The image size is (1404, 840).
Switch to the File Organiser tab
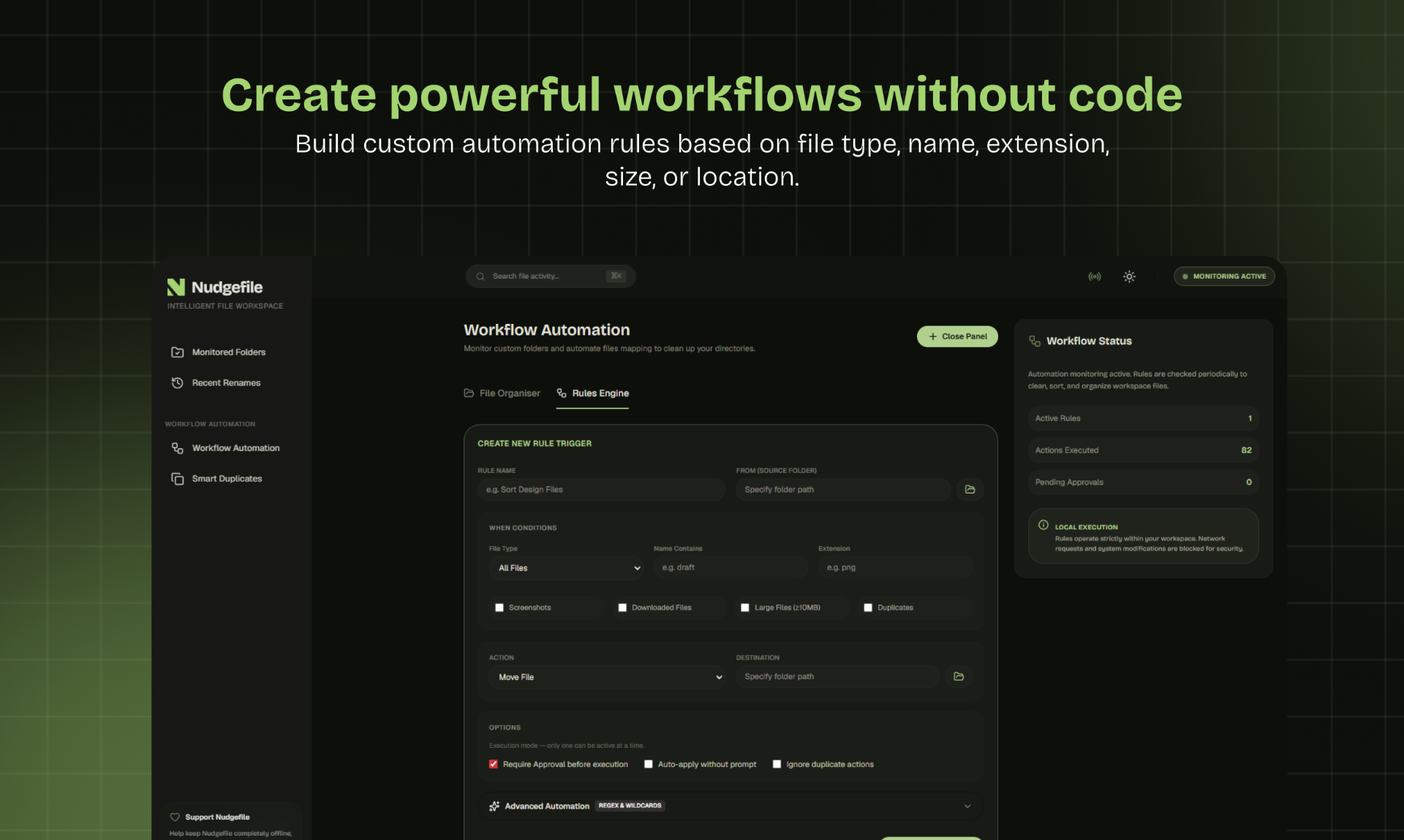coord(502,393)
